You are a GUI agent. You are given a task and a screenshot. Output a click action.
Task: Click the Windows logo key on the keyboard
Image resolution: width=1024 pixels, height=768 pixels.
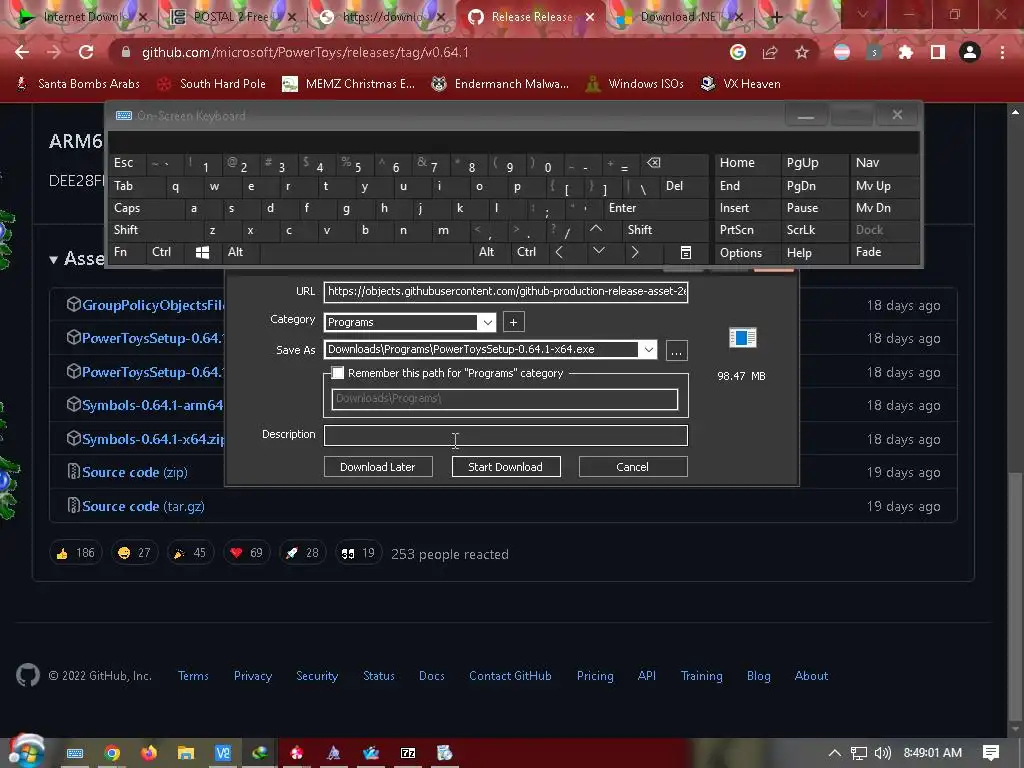[202, 252]
